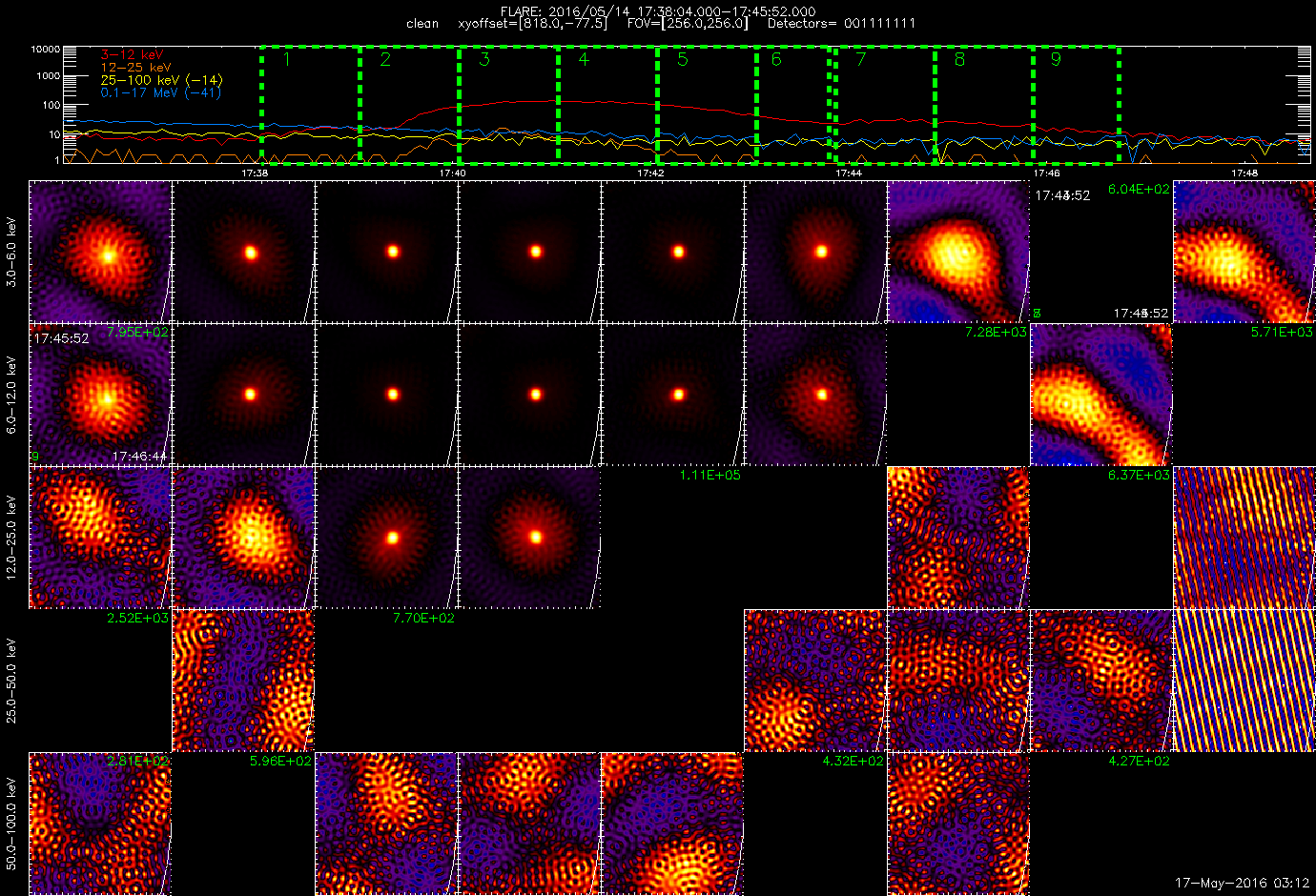Open striped image in 25.0-50.0 keV row

(x=1244, y=681)
